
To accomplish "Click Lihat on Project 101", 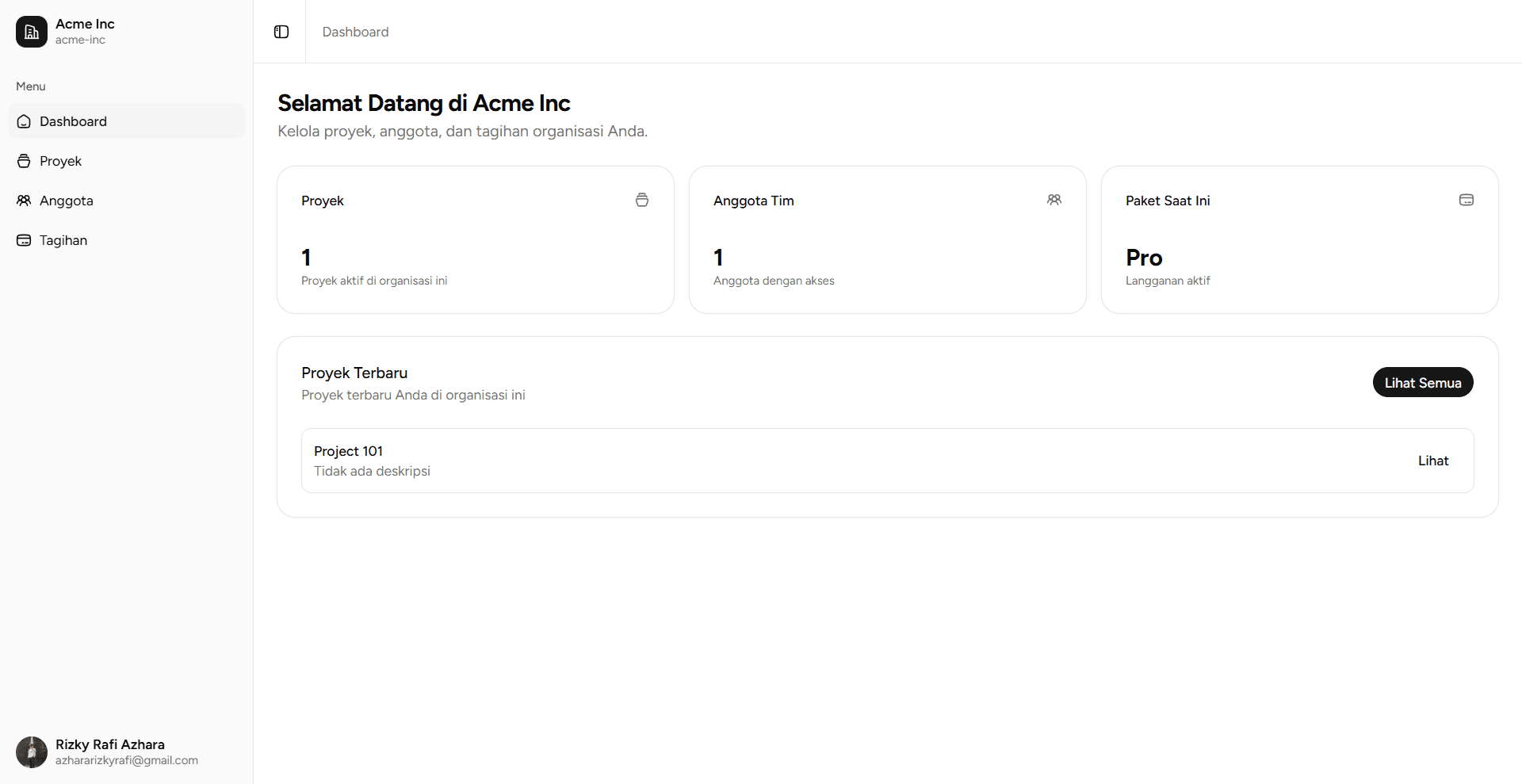I will point(1432,460).
